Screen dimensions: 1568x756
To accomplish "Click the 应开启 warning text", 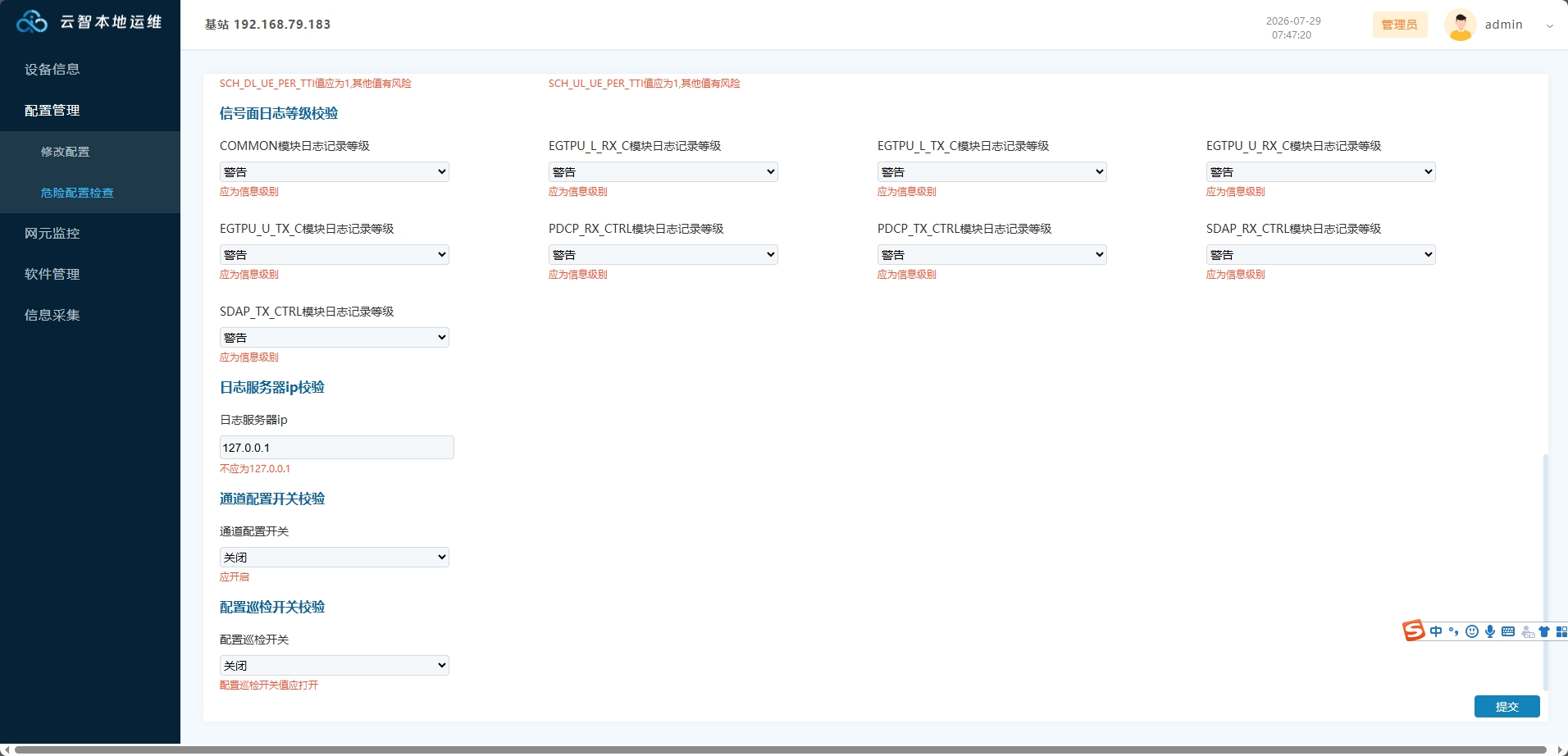I will [235, 577].
